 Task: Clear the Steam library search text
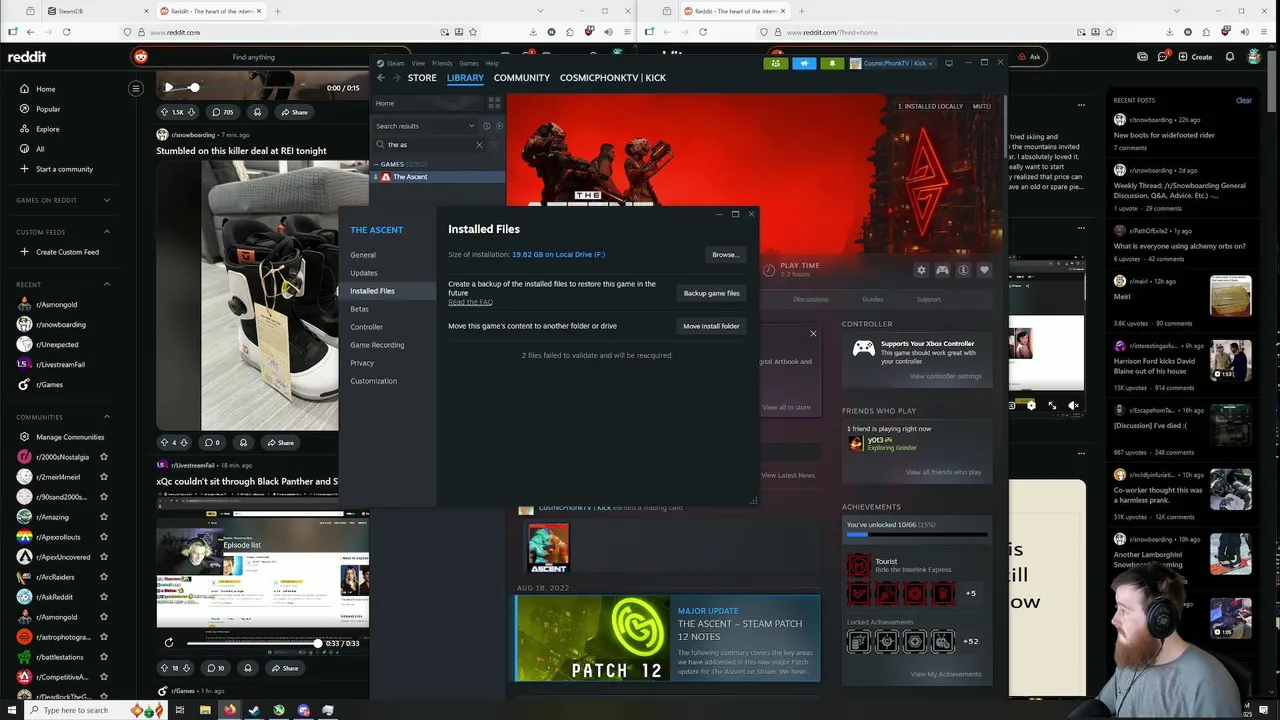[x=479, y=145]
